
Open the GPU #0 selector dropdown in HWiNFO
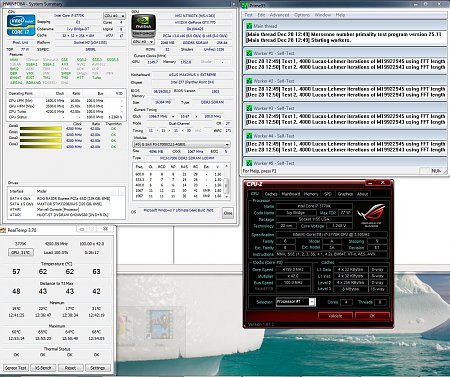point(143,42)
